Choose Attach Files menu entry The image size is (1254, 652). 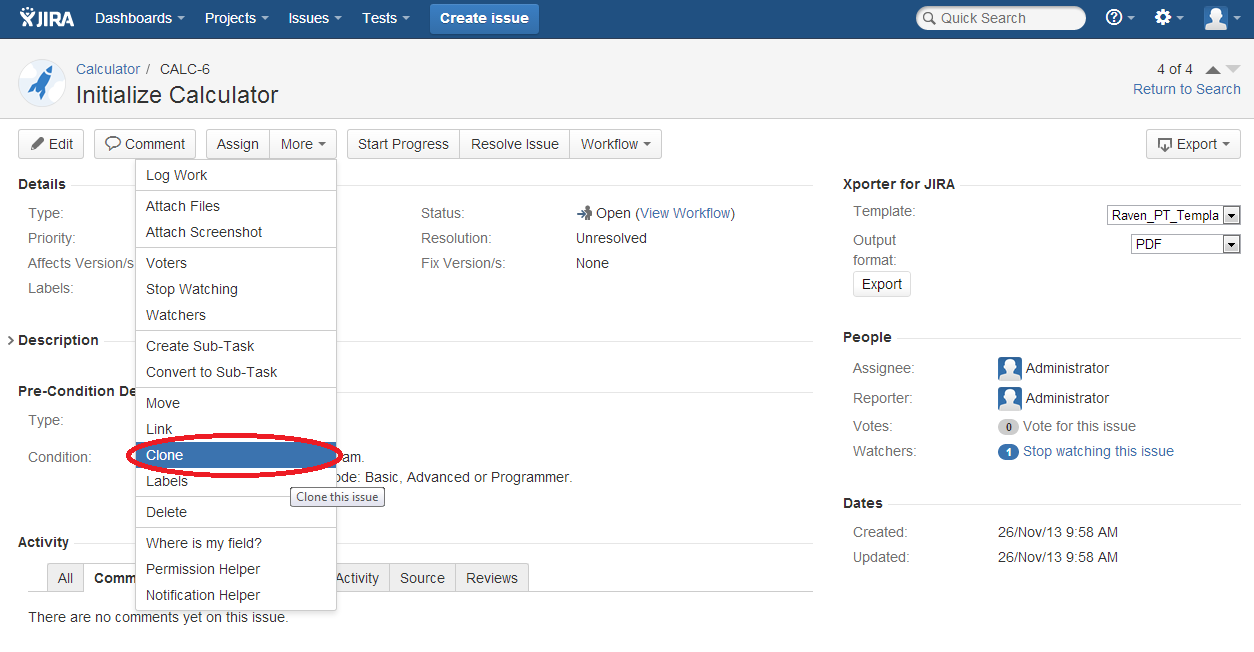pyautogui.click(x=236, y=206)
